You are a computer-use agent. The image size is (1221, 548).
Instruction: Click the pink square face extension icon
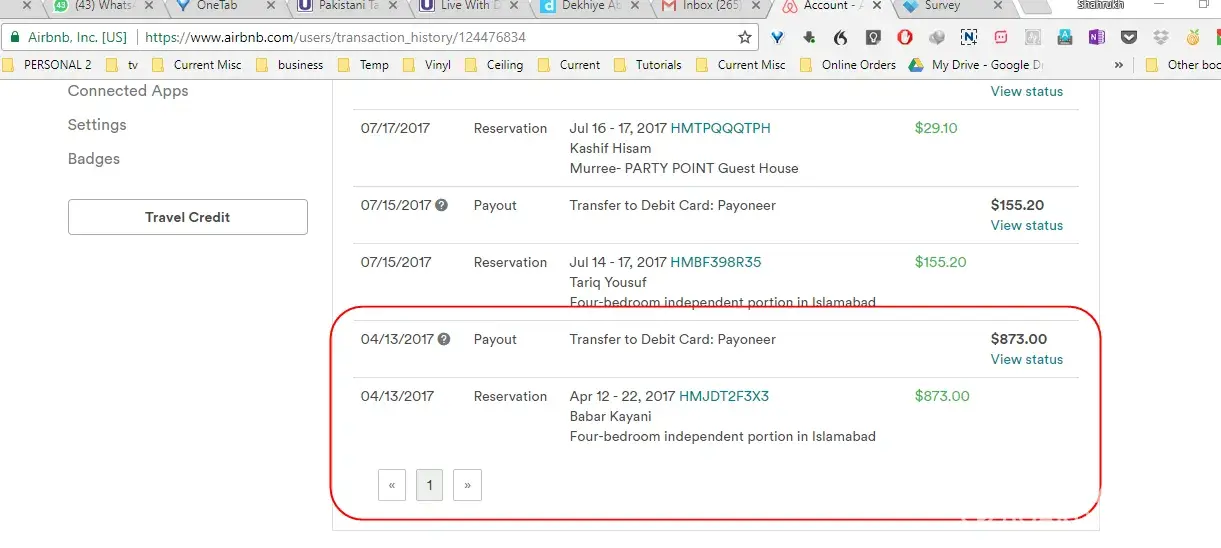coord(1001,38)
